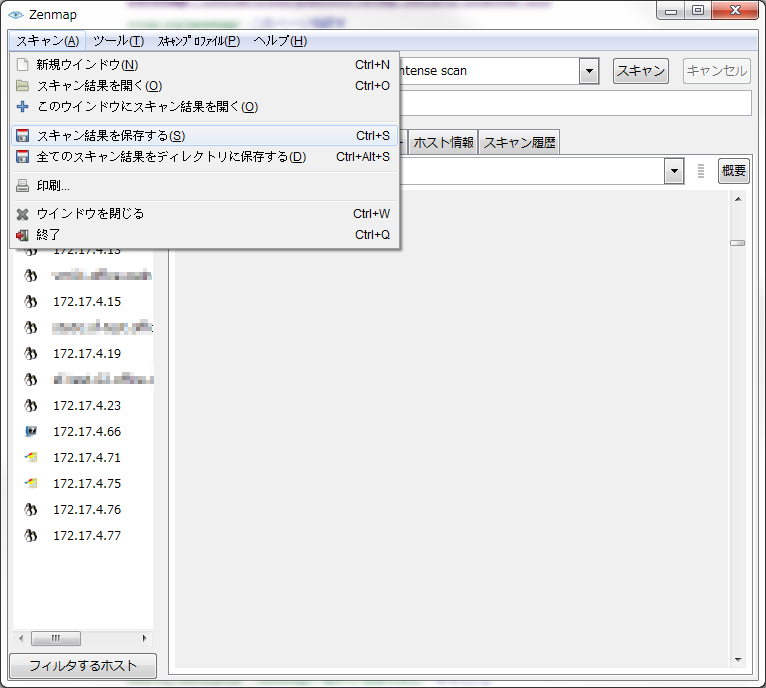Click the Zenmap eye icon in title bar
Image resolution: width=766 pixels, height=688 pixels.
[16, 15]
